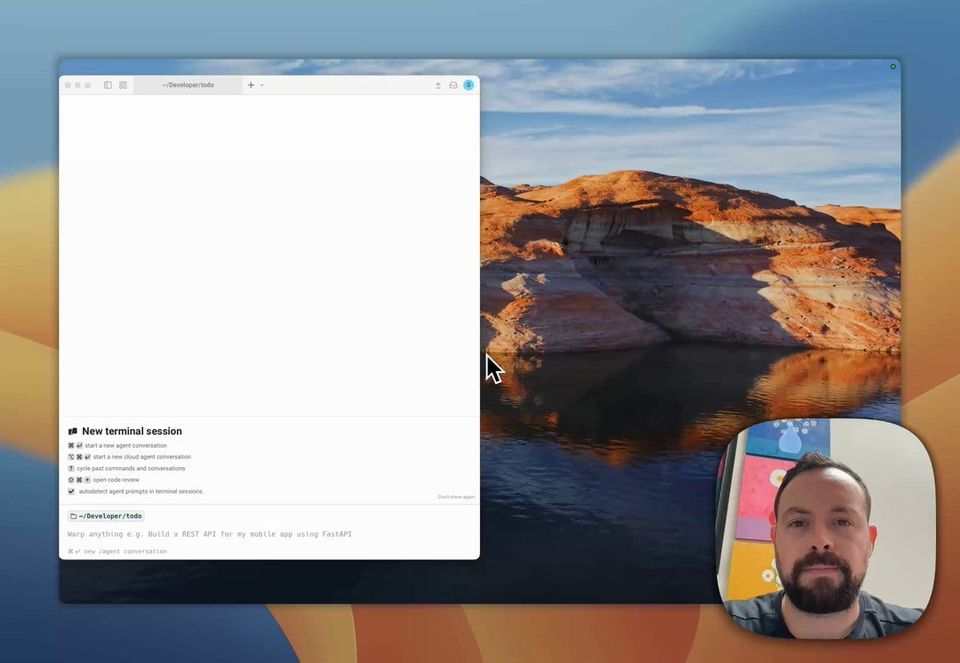Click the terminal icon beside New terminal session

click(x=73, y=431)
